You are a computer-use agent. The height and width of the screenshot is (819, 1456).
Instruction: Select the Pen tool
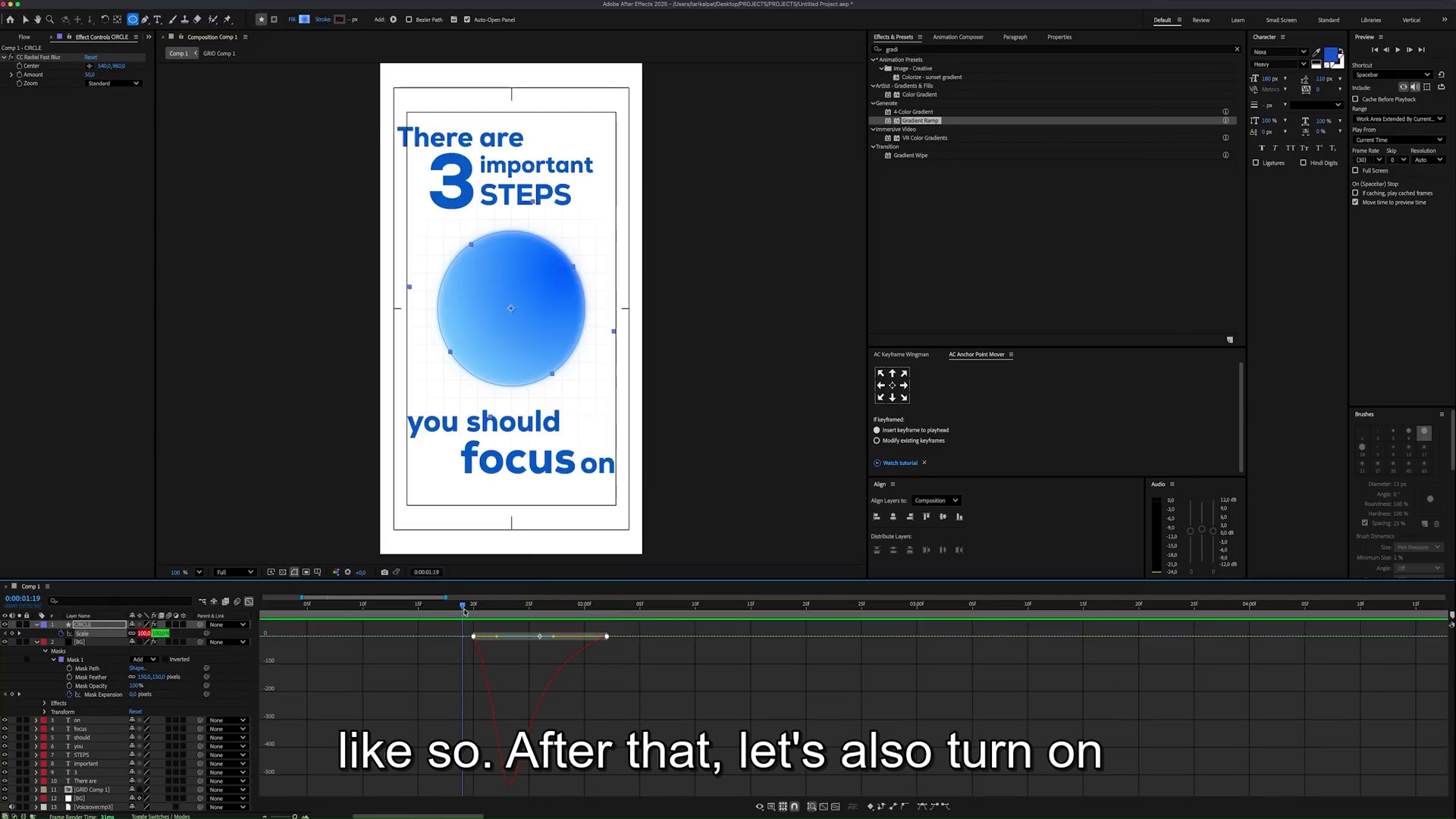[x=145, y=20]
